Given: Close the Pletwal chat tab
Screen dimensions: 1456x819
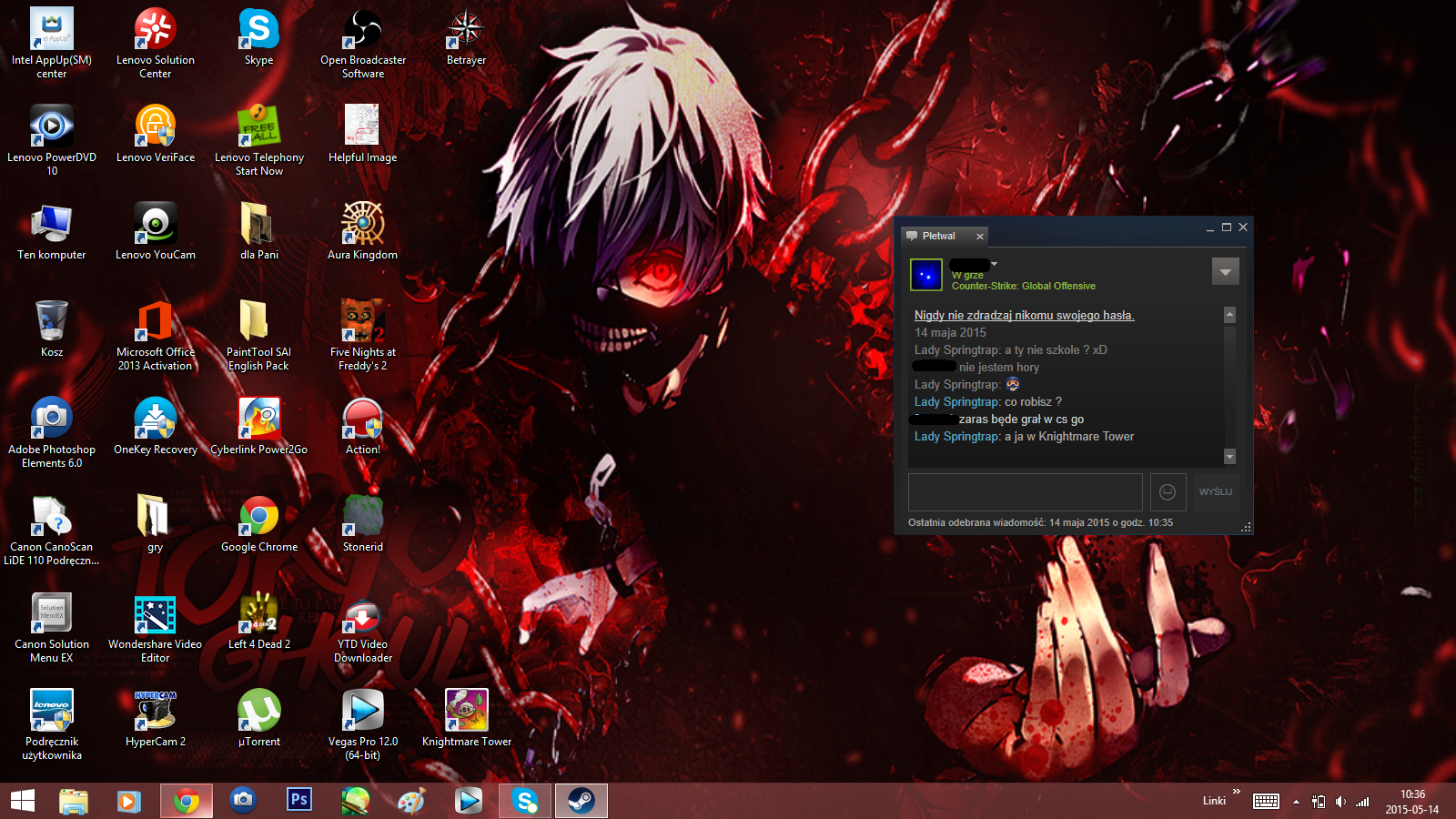Looking at the screenshot, I should [980, 237].
